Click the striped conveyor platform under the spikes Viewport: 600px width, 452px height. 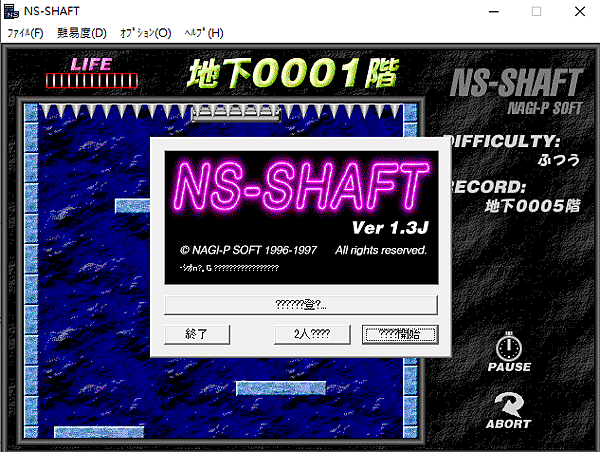[x=236, y=113]
